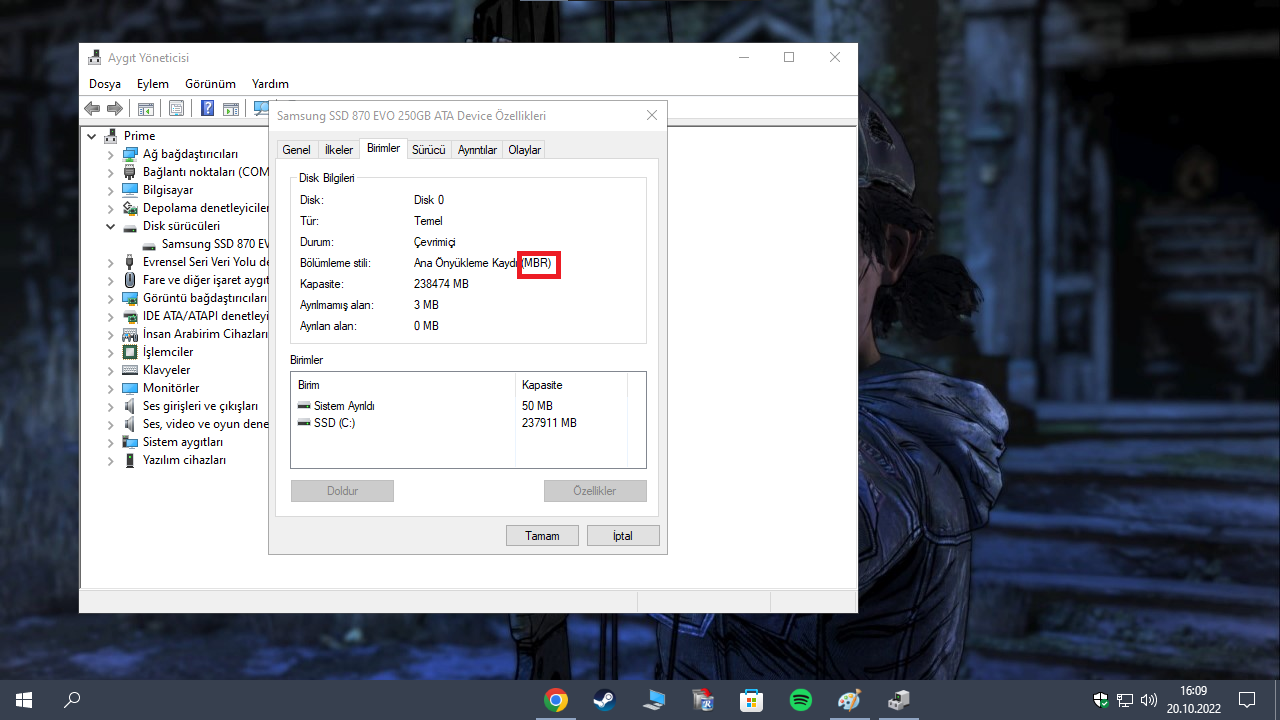The height and width of the screenshot is (720, 1280).
Task: Select the Bilgisayar monitor icon
Action: click(130, 190)
